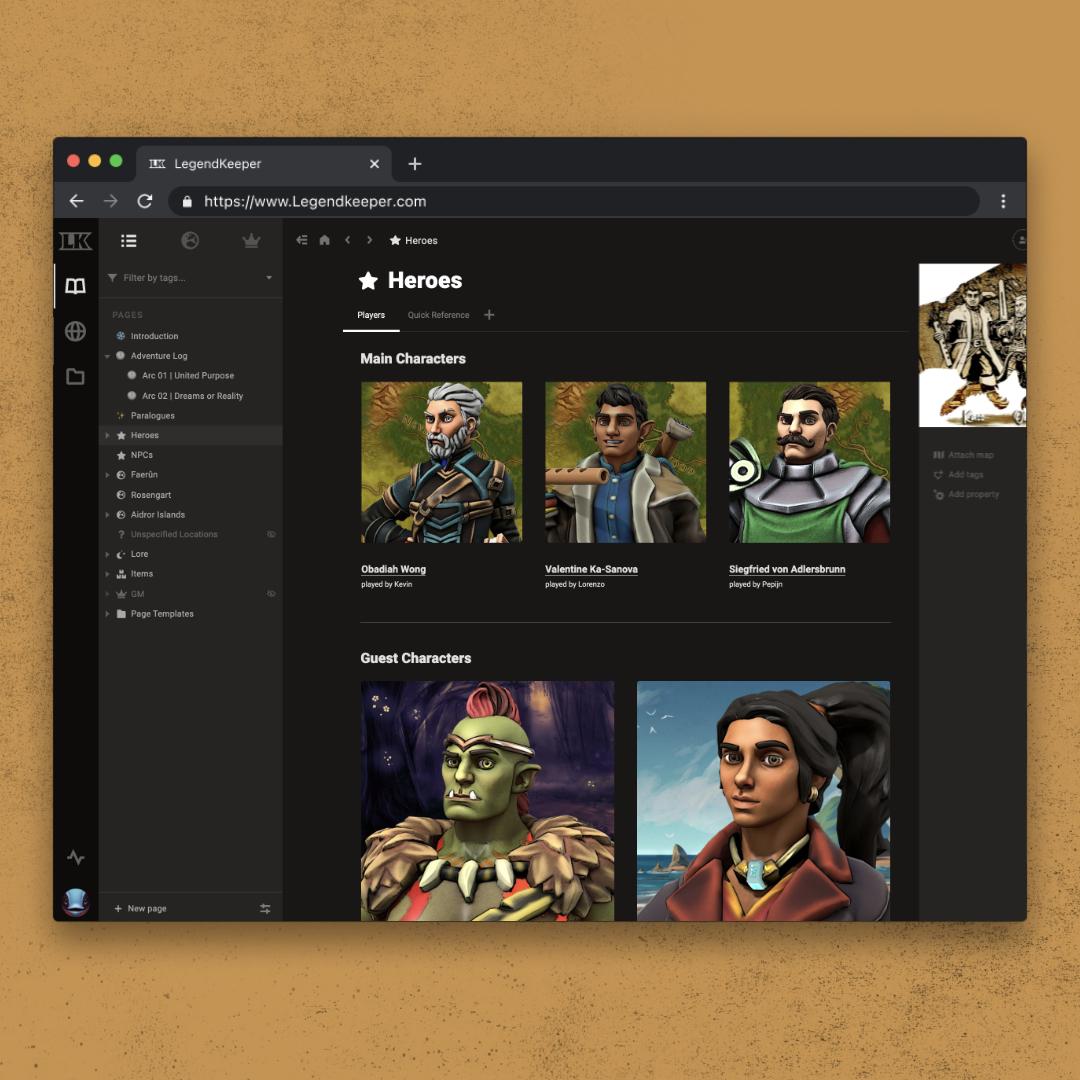Open the folder assets icon in left rail

(x=75, y=377)
